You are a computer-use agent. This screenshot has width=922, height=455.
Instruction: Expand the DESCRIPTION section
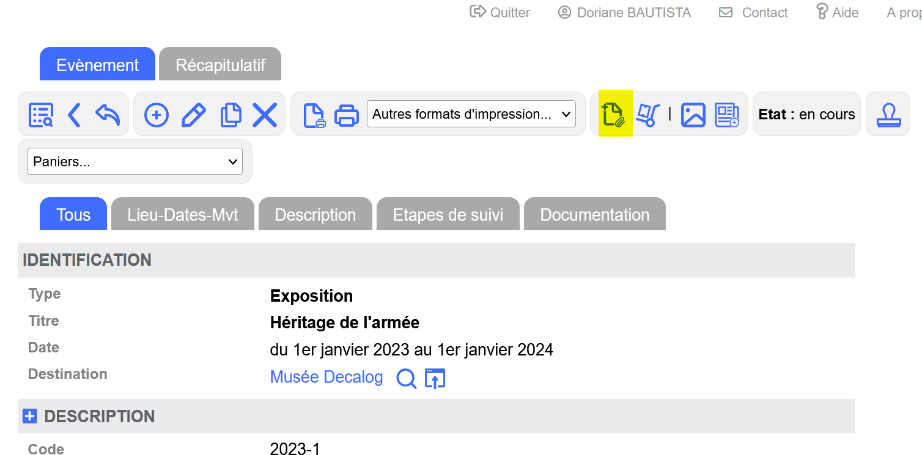[x=30, y=416]
